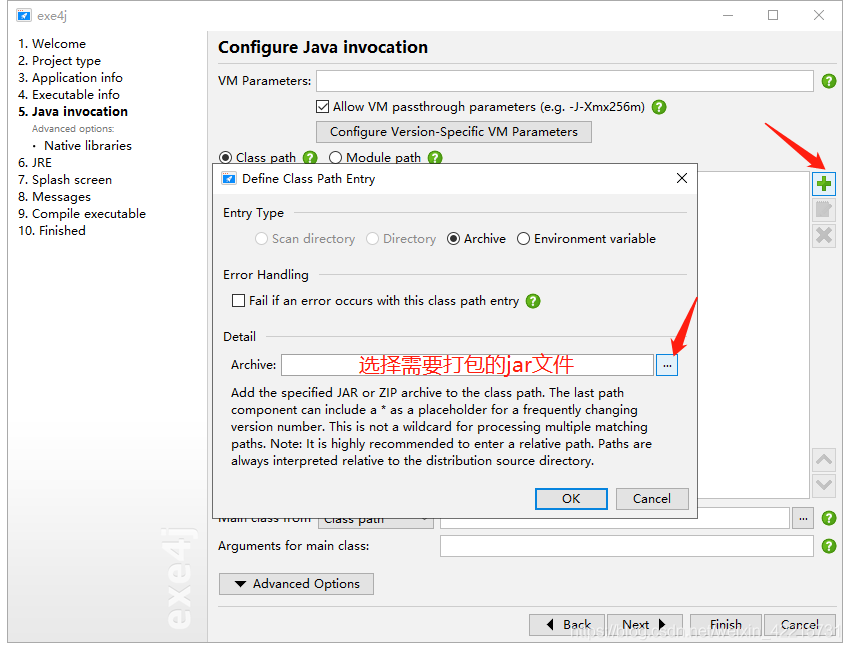850x650 pixels.
Task: Click the VM Parameters input field
Action: (x=564, y=81)
